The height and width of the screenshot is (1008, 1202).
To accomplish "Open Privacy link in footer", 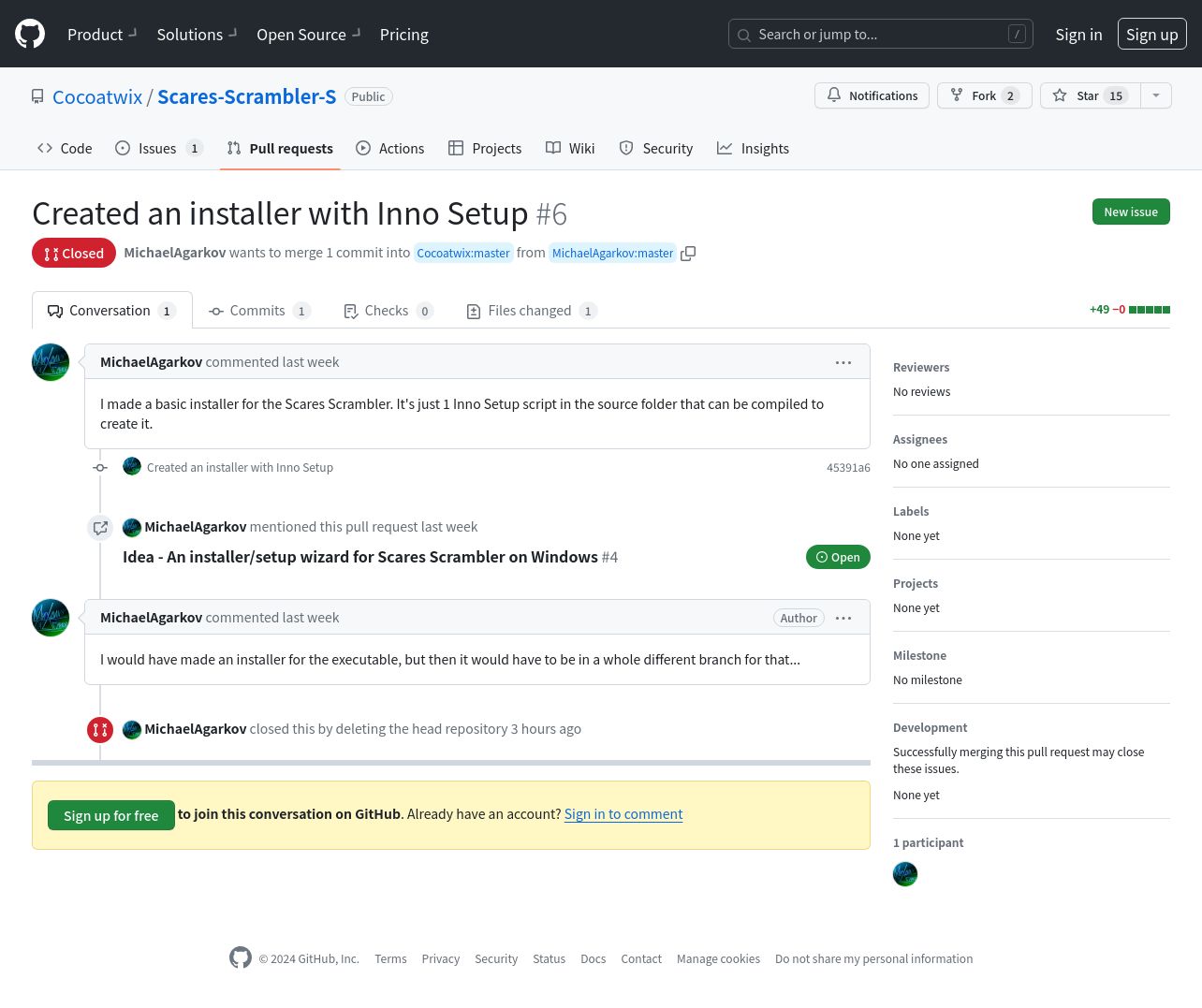I will pyautogui.click(x=440, y=959).
